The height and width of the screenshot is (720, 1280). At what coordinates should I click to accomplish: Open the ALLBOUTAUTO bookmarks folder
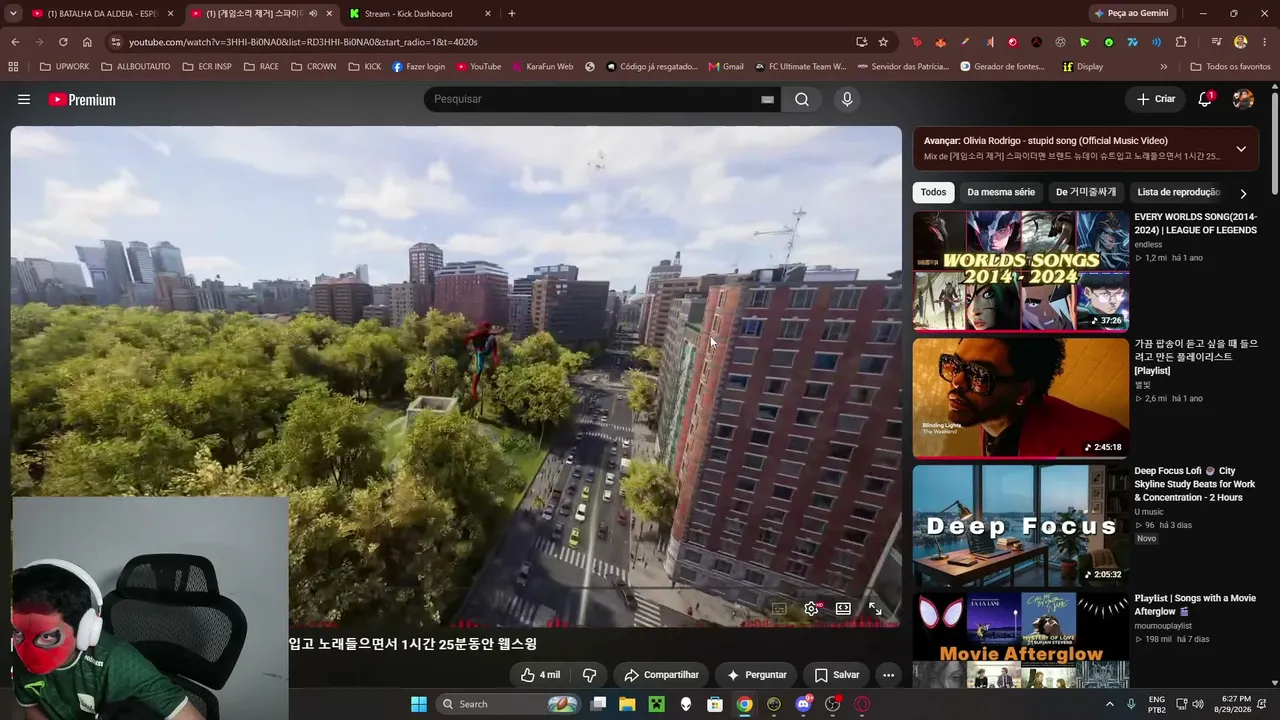[x=135, y=67]
